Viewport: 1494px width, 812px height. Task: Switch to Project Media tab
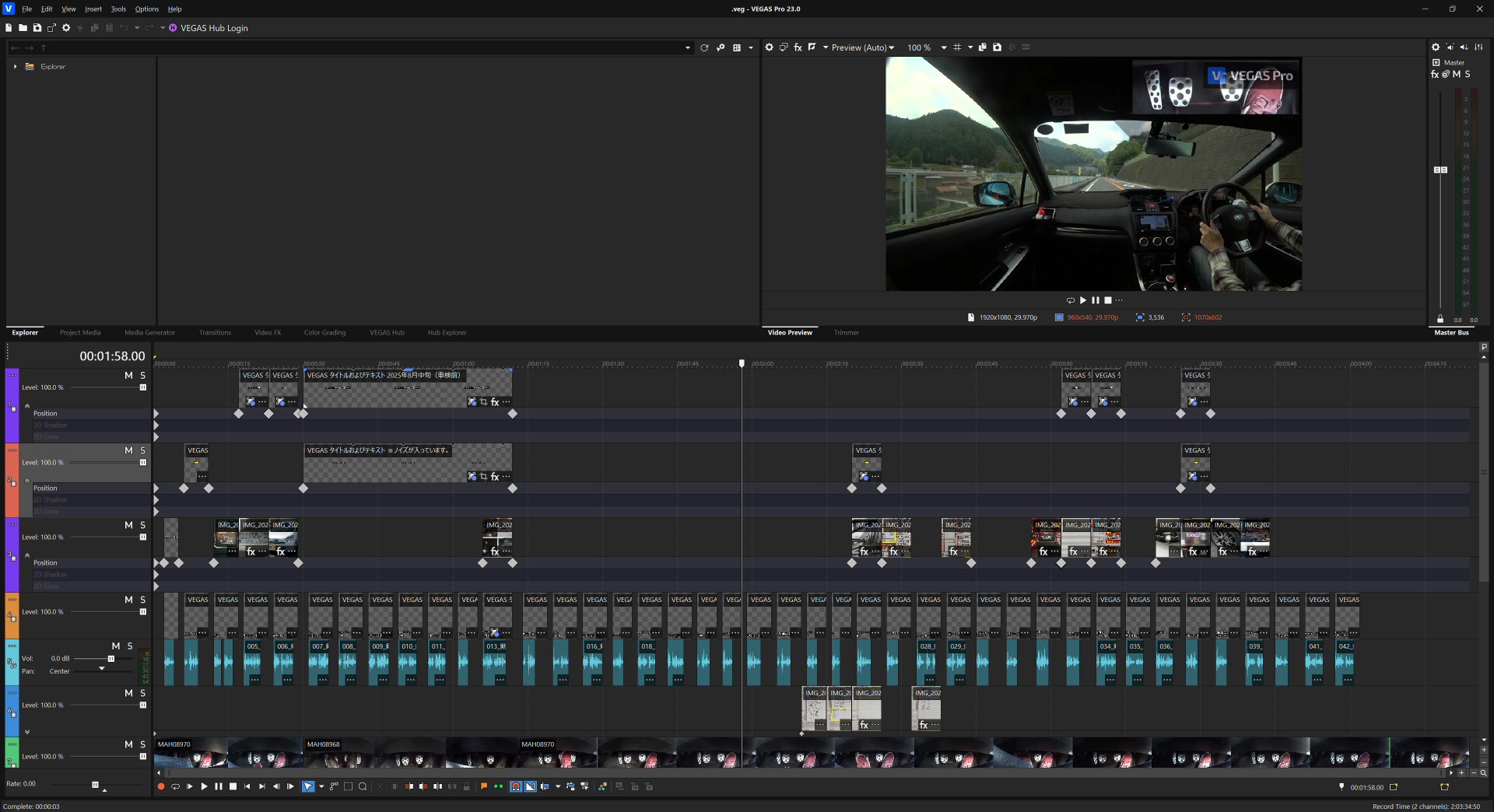[80, 333]
